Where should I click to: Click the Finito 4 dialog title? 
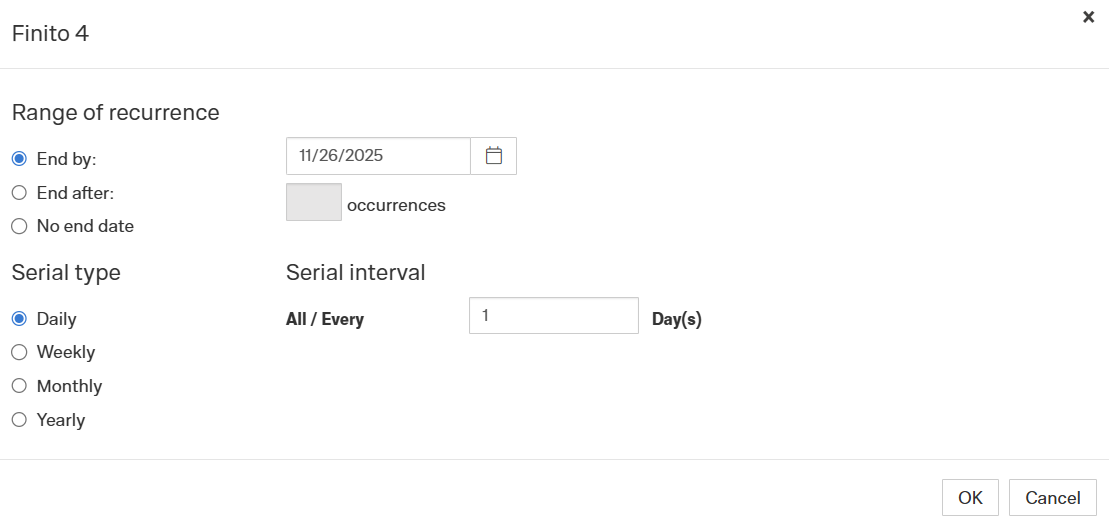click(x=50, y=34)
